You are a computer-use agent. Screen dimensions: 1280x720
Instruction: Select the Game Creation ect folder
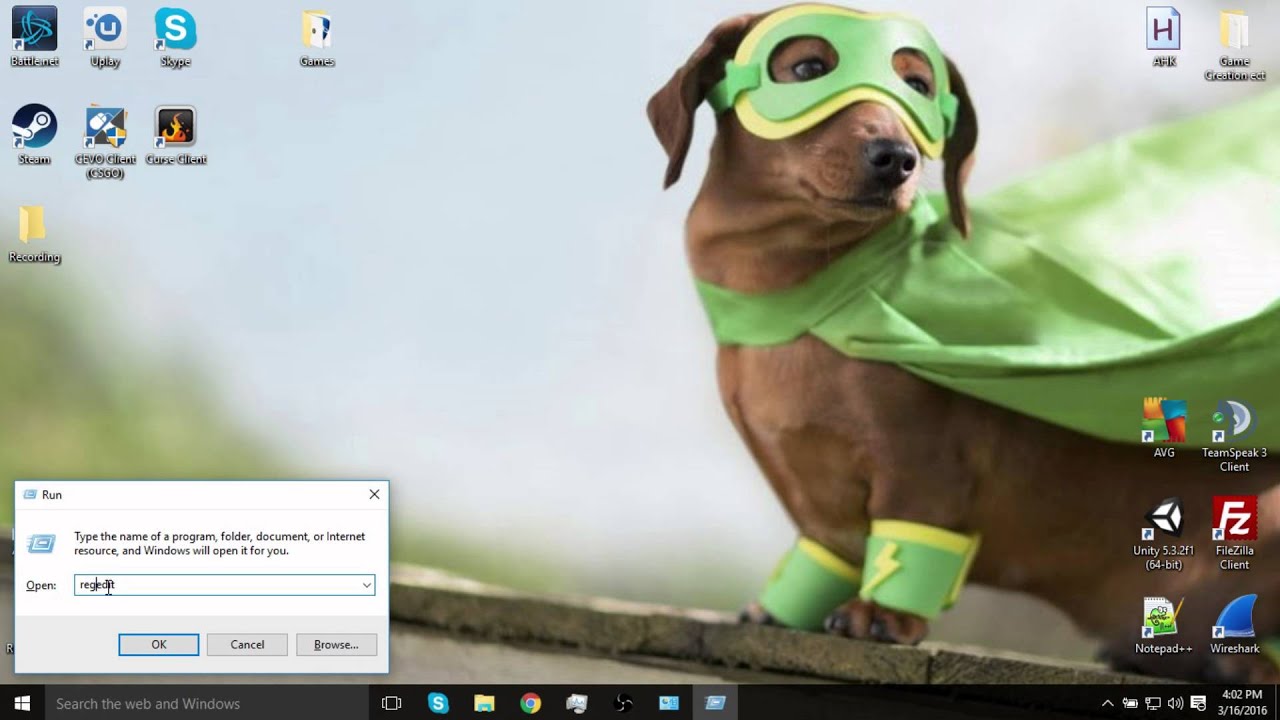pos(1234,44)
